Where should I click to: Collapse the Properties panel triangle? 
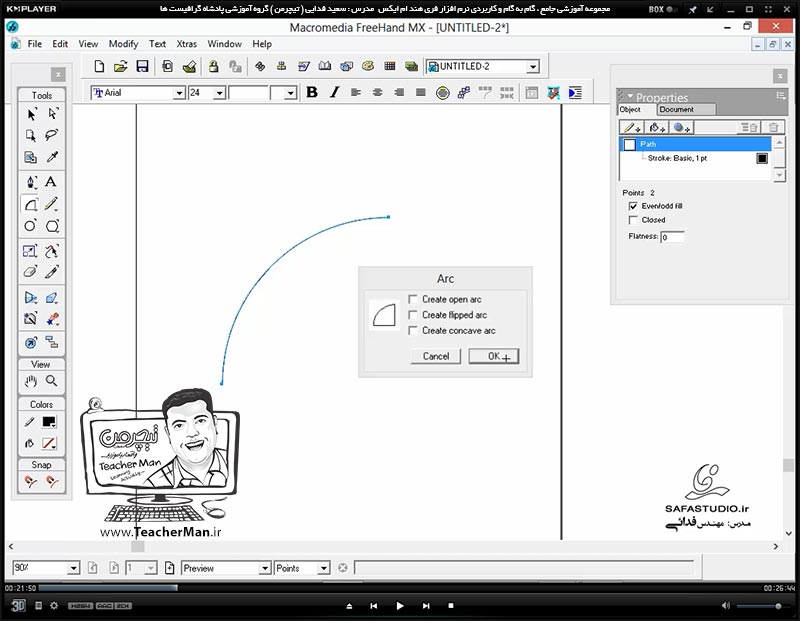[630, 96]
